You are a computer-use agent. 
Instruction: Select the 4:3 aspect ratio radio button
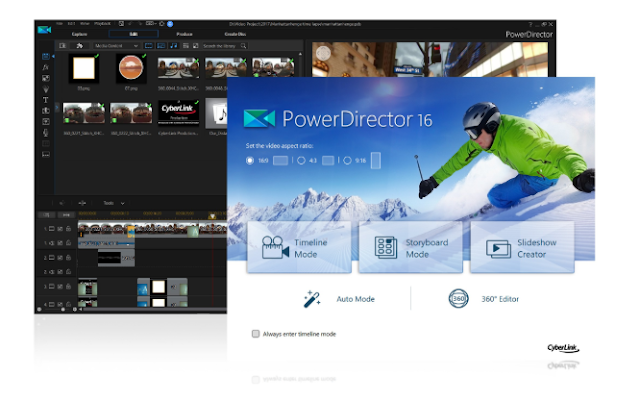coord(301,160)
